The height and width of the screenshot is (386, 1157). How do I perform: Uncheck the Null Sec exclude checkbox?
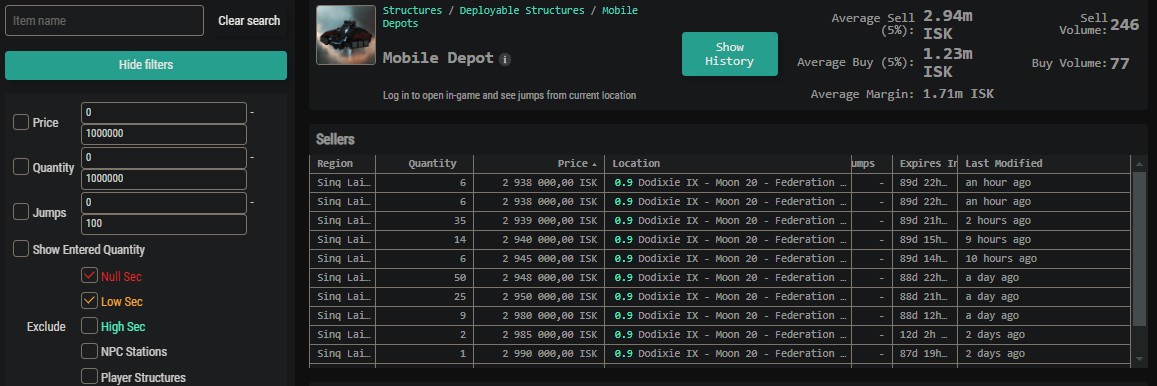click(x=89, y=276)
